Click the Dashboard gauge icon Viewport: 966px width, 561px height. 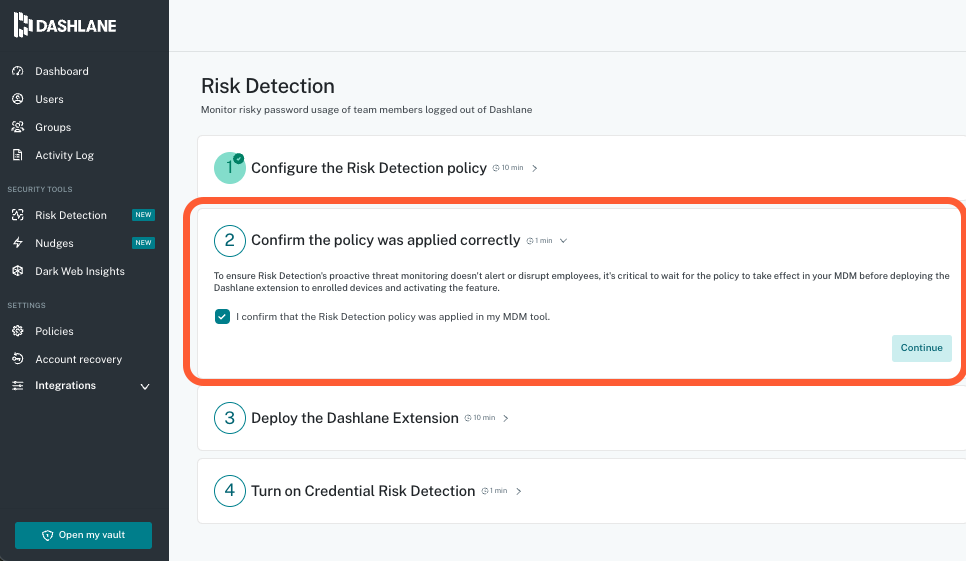click(x=17, y=71)
